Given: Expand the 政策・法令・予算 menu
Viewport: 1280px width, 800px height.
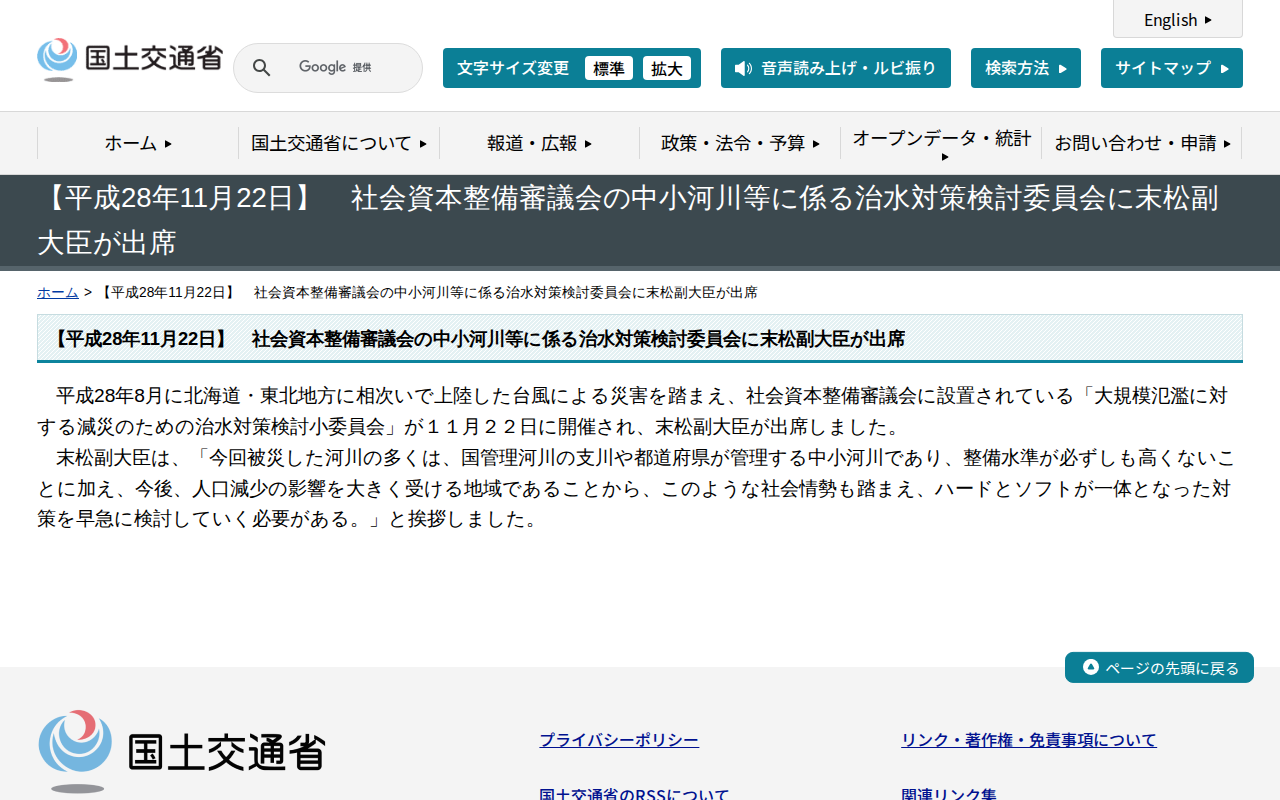Looking at the screenshot, I should [741, 143].
